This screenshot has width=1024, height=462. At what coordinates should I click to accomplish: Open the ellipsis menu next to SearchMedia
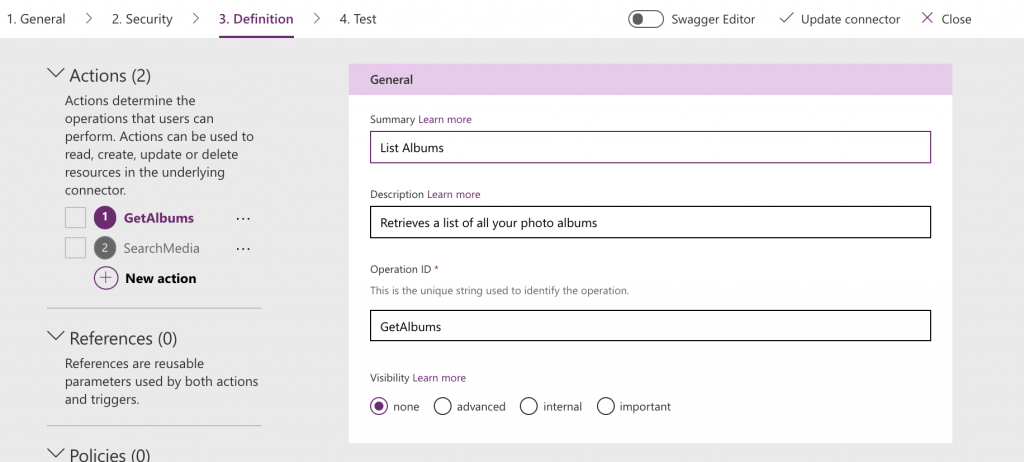[243, 248]
